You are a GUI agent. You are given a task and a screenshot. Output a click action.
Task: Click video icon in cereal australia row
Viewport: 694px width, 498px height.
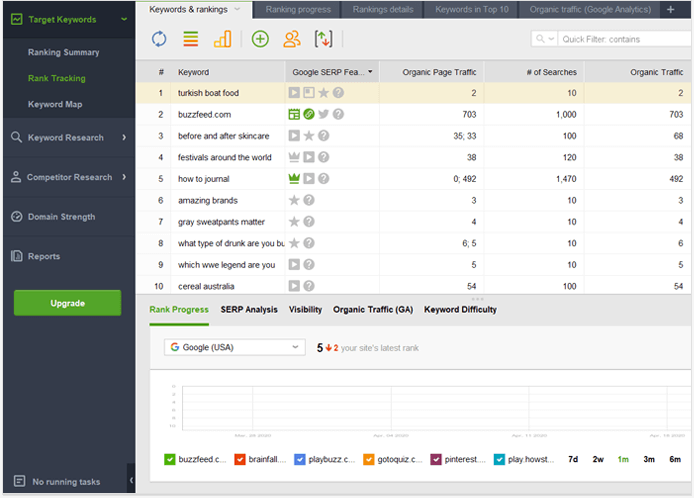[x=294, y=286]
